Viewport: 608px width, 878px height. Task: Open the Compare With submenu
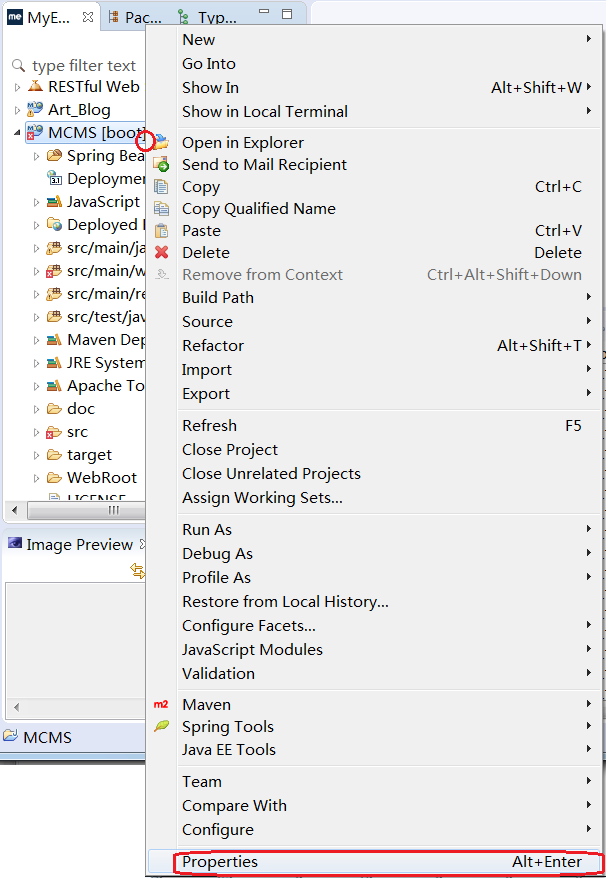pos(376,806)
